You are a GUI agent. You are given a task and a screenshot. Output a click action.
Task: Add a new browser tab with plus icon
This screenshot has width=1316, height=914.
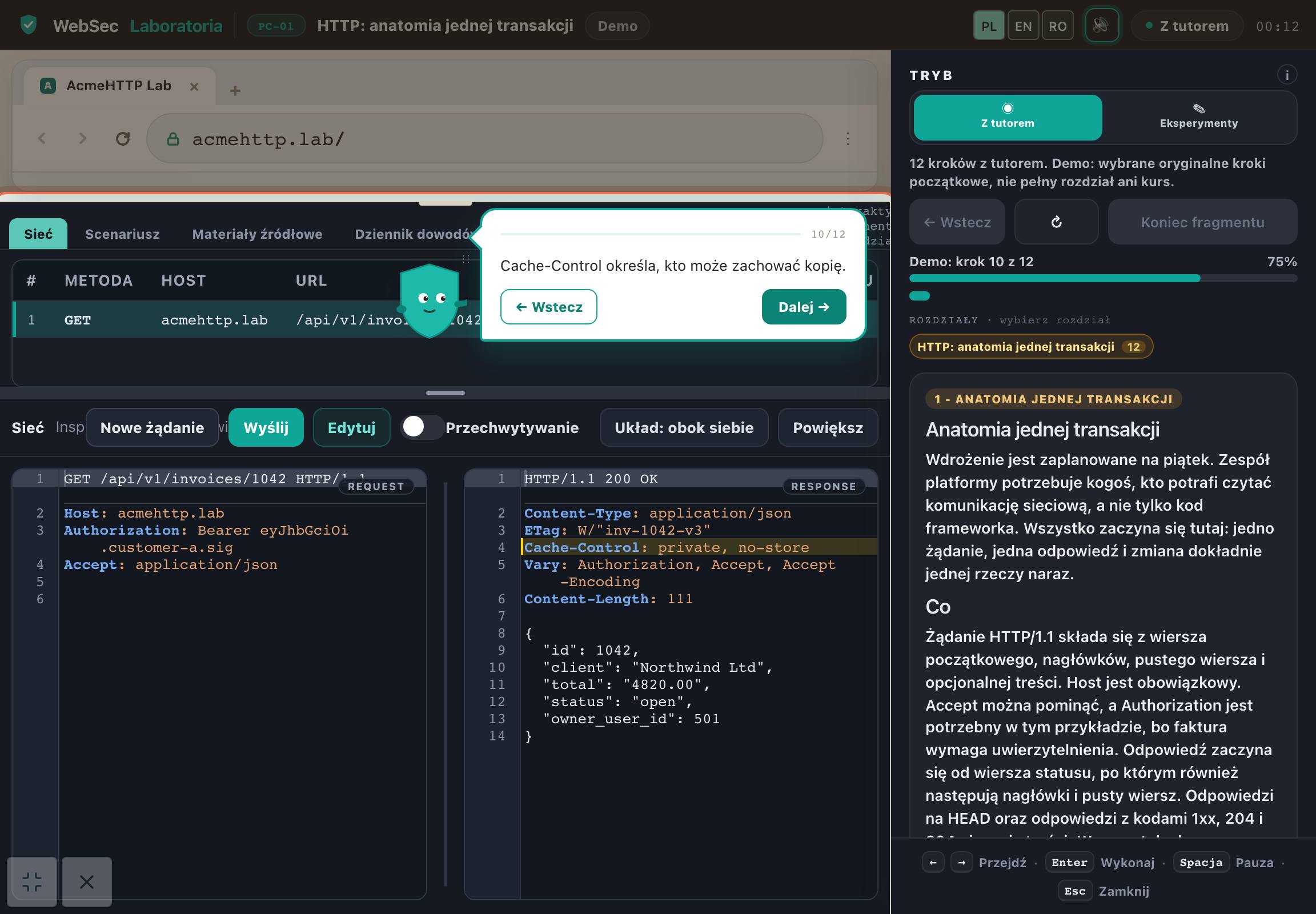[235, 90]
